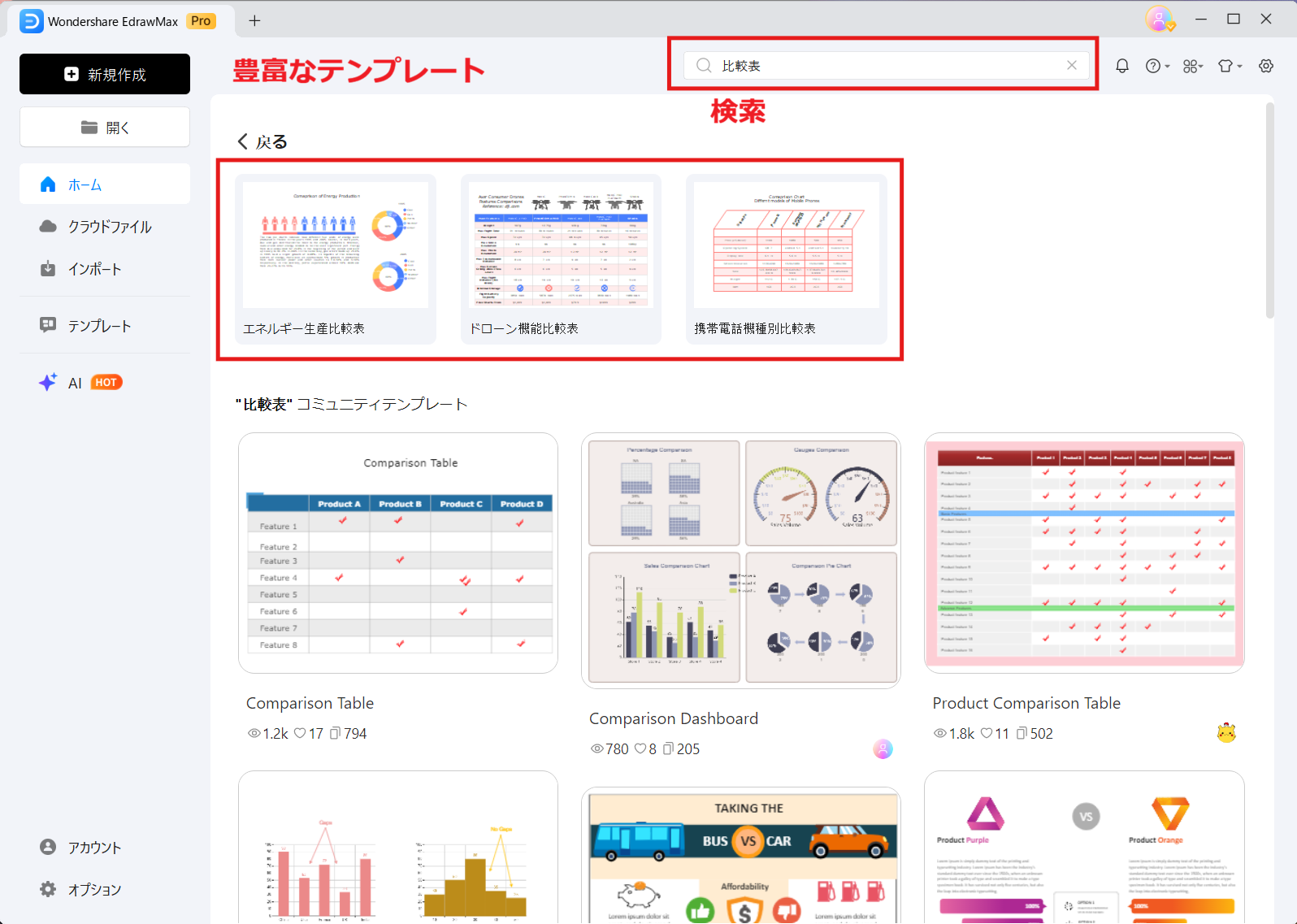This screenshot has height=924, width=1297.
Task: Open the AI section in sidebar
Action: 105,383
